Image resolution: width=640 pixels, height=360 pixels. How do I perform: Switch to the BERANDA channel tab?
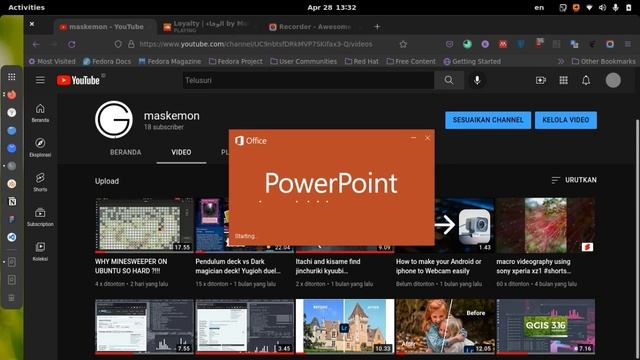pyautogui.click(x=125, y=152)
